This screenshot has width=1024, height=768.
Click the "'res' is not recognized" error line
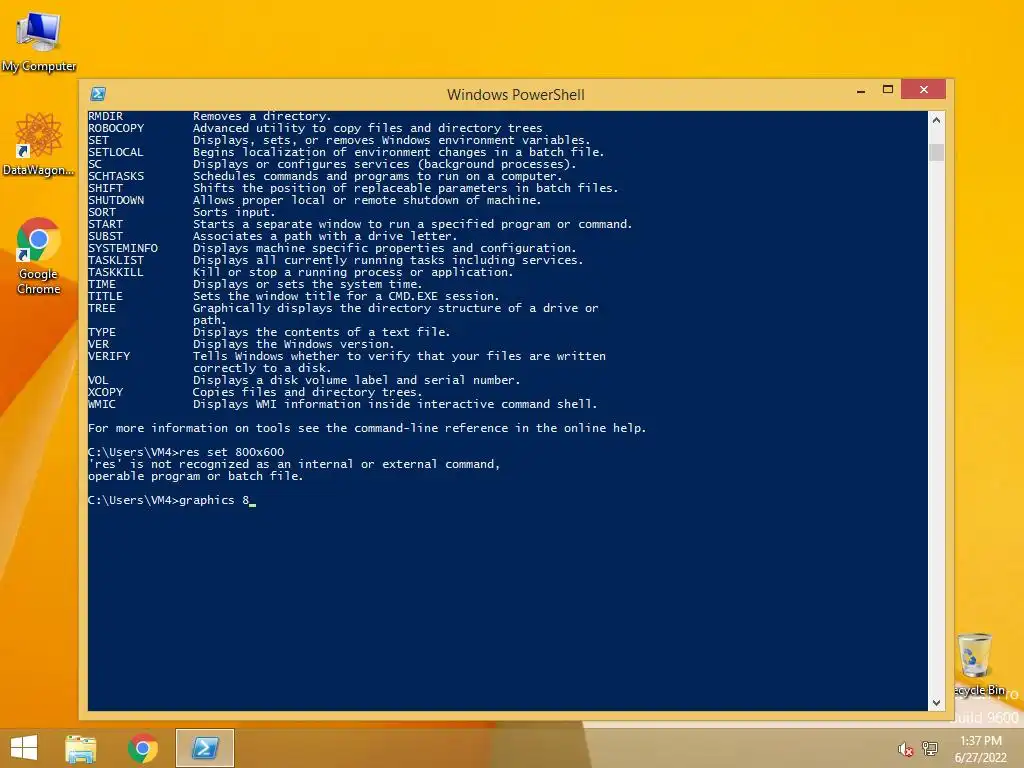294,464
